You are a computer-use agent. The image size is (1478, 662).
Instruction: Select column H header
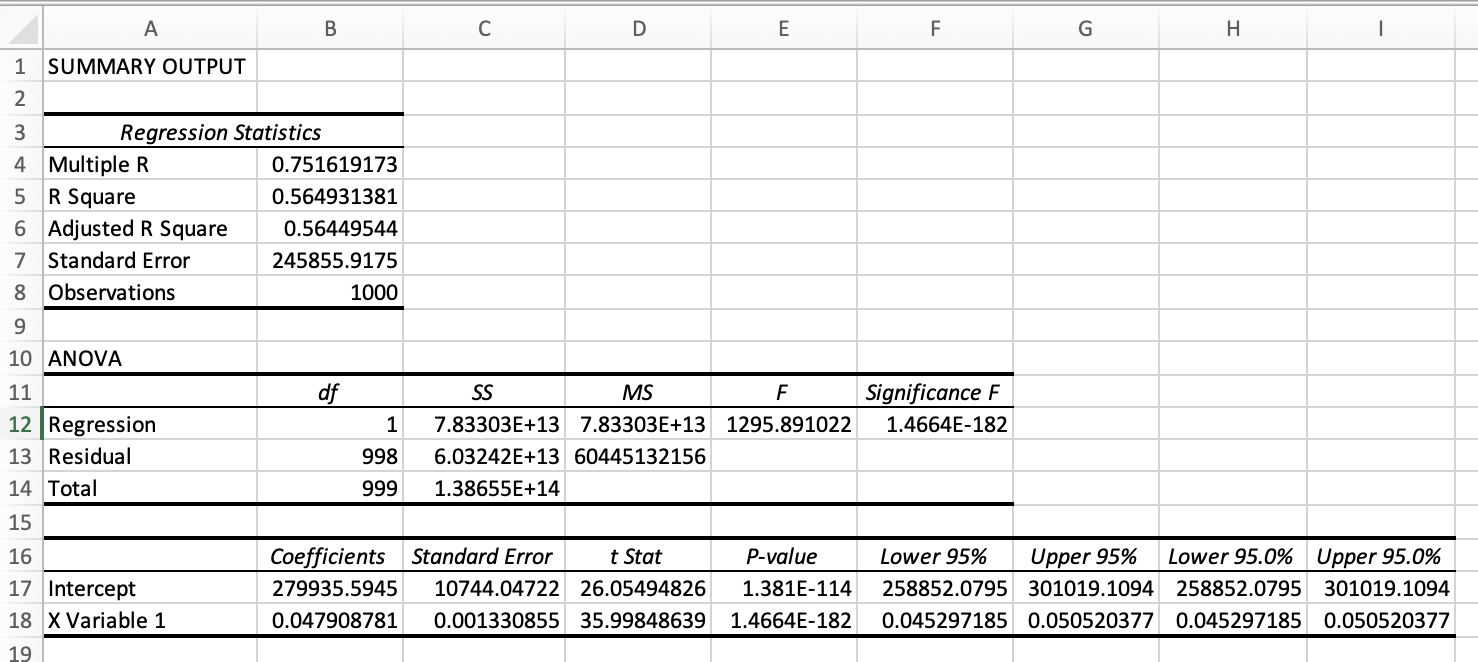1232,31
